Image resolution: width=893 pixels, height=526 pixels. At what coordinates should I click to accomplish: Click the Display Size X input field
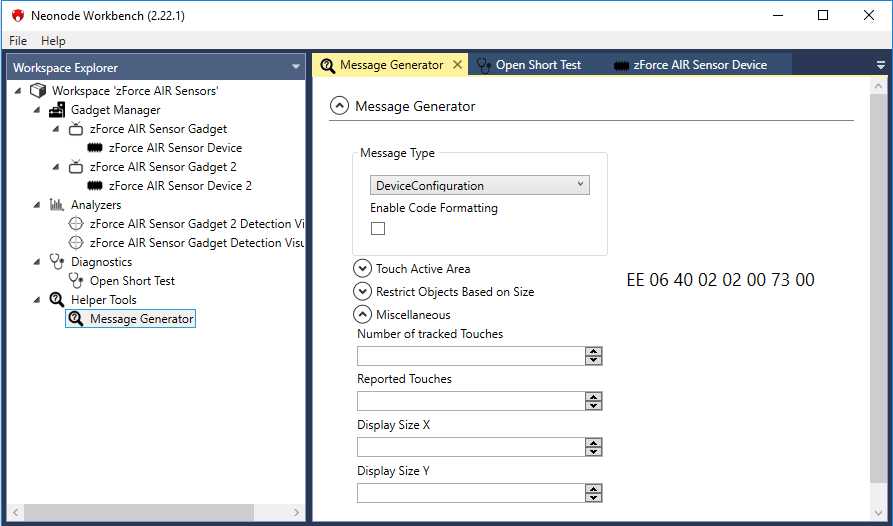pos(470,447)
